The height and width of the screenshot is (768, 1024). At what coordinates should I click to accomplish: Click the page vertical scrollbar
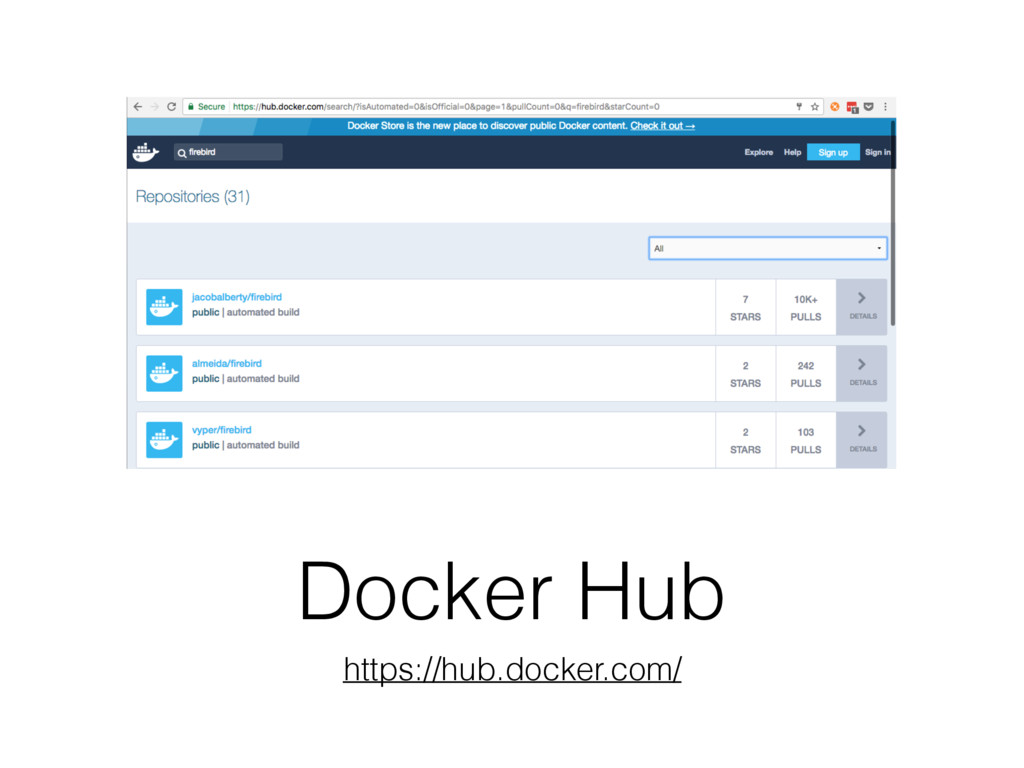892,222
